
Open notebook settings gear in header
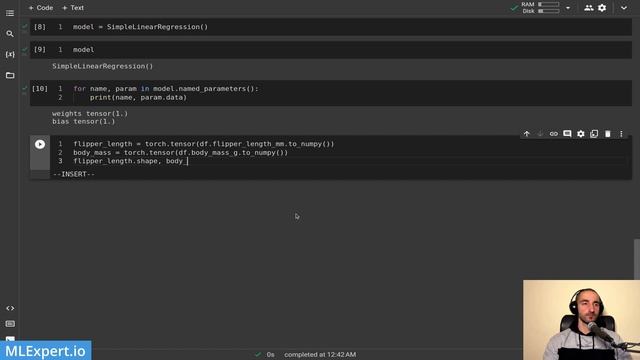coord(602,8)
